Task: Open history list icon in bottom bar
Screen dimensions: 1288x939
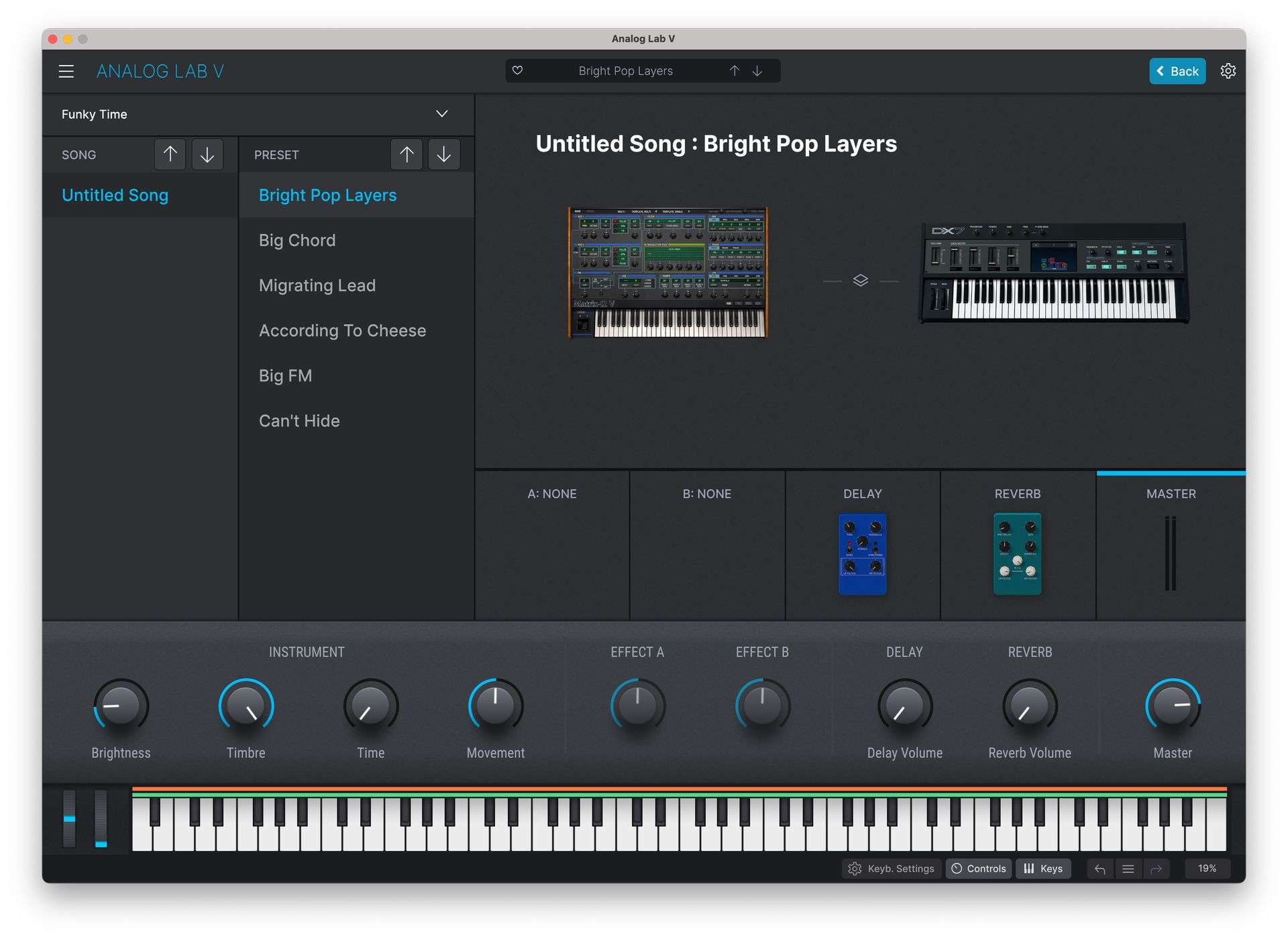Action: pyautogui.click(x=1128, y=869)
